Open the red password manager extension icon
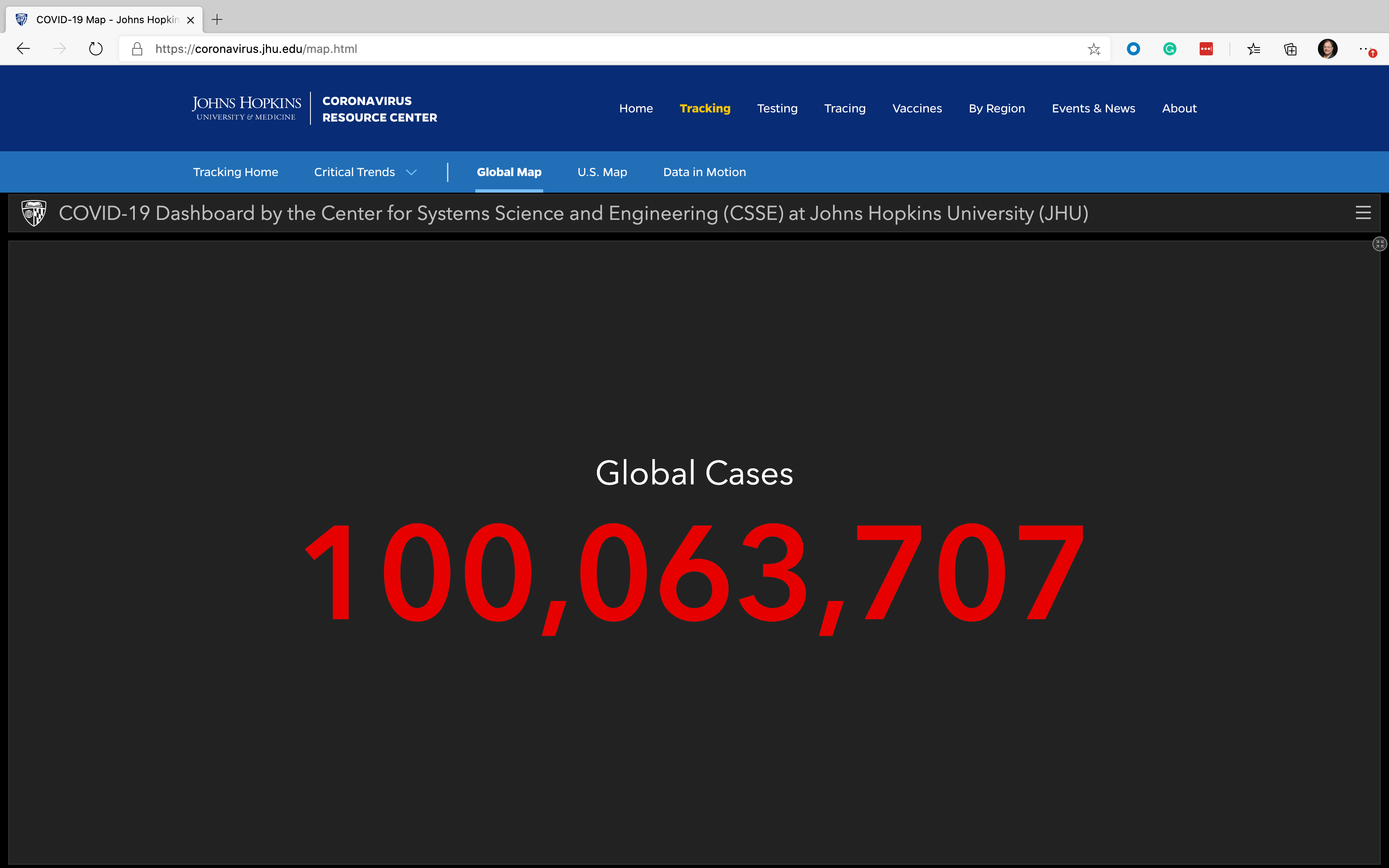This screenshot has width=1389, height=868. 1206,49
